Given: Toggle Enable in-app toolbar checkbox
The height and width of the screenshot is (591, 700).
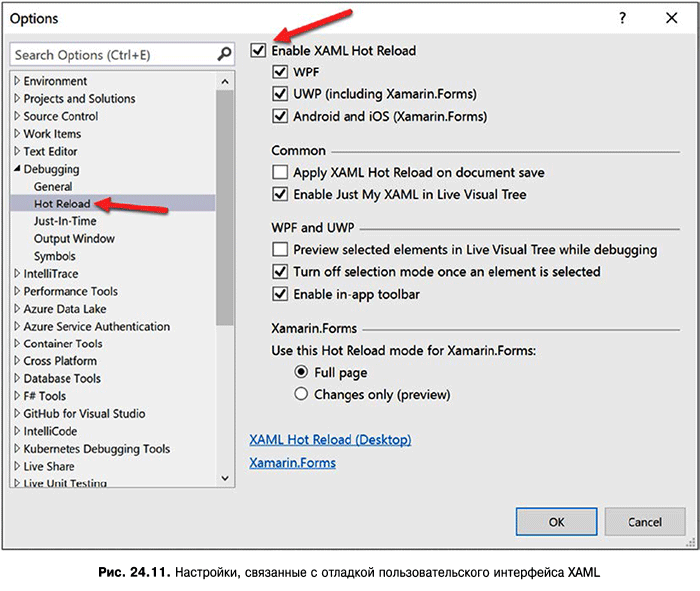Looking at the screenshot, I should [280, 294].
